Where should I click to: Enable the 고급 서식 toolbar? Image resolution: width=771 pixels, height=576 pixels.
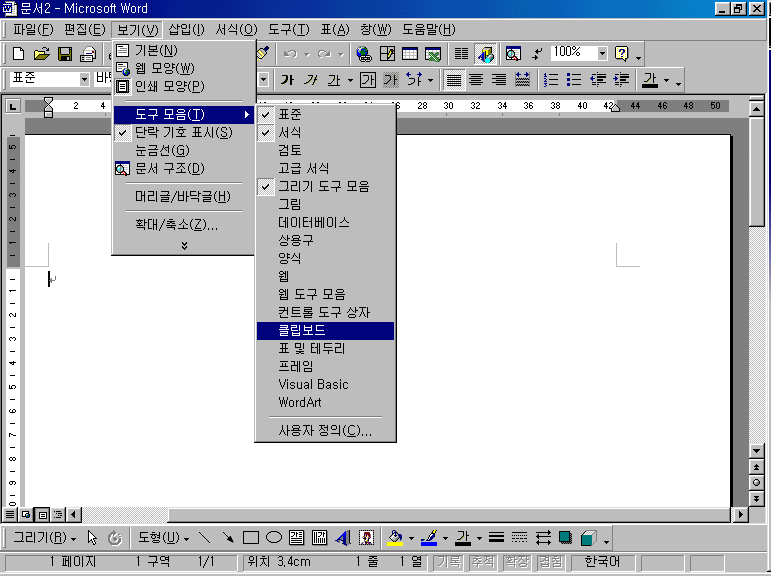(325, 168)
